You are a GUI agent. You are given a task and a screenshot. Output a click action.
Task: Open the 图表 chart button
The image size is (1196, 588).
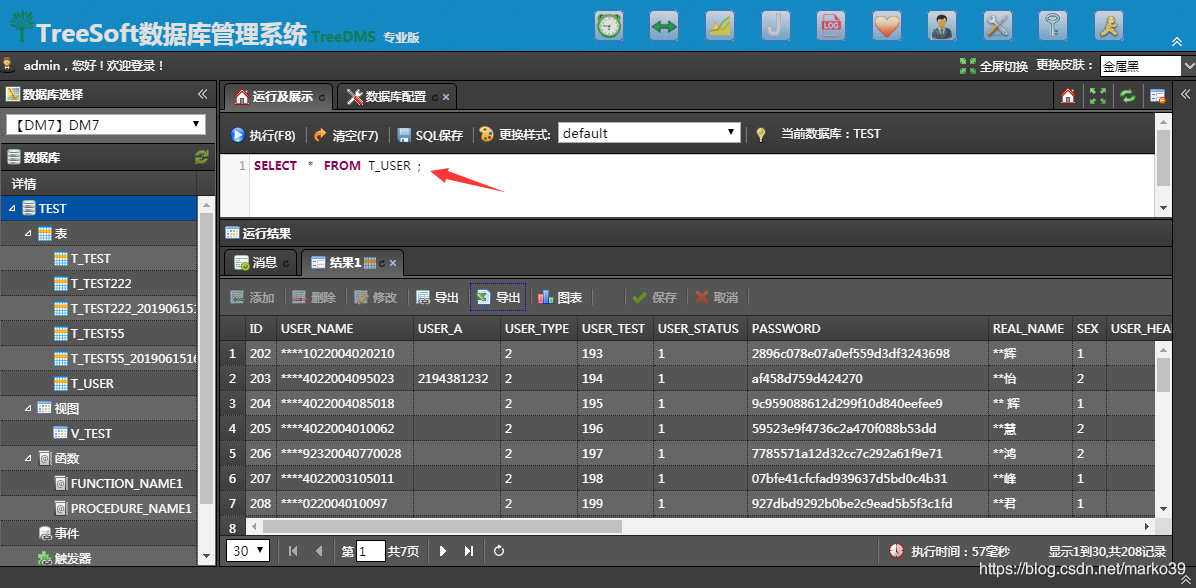click(x=561, y=297)
